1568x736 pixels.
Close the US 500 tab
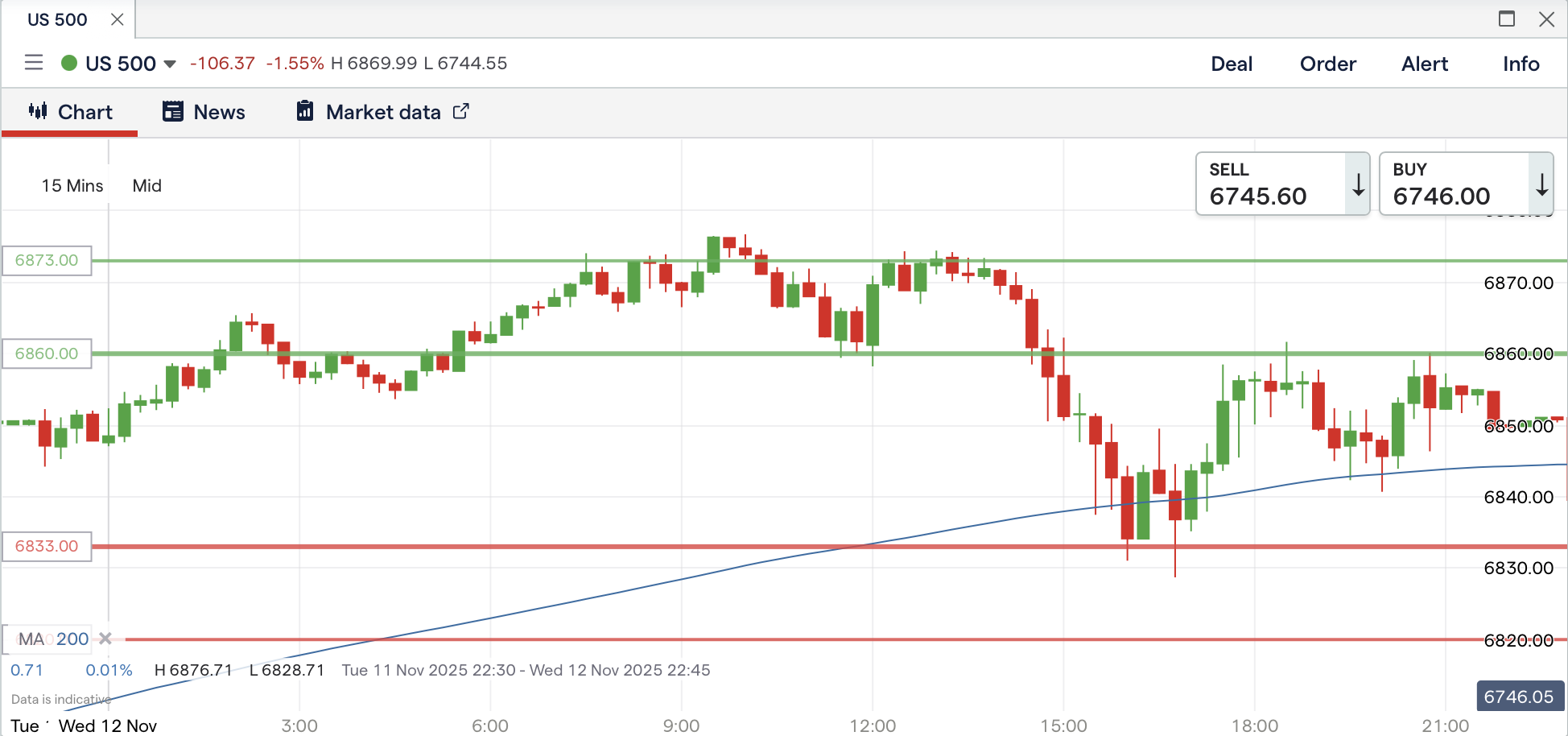click(x=118, y=19)
